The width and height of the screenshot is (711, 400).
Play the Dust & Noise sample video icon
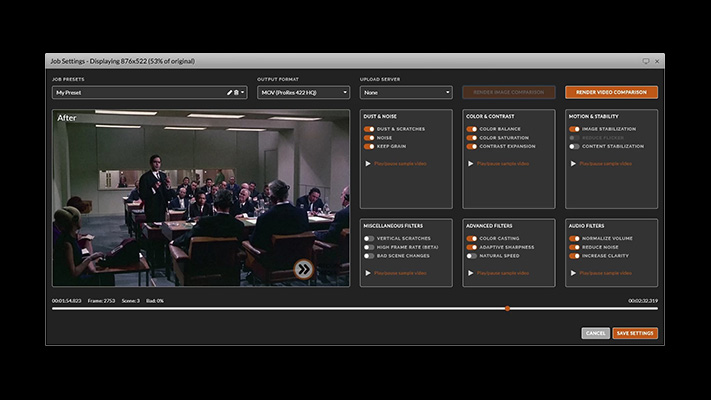click(x=368, y=164)
